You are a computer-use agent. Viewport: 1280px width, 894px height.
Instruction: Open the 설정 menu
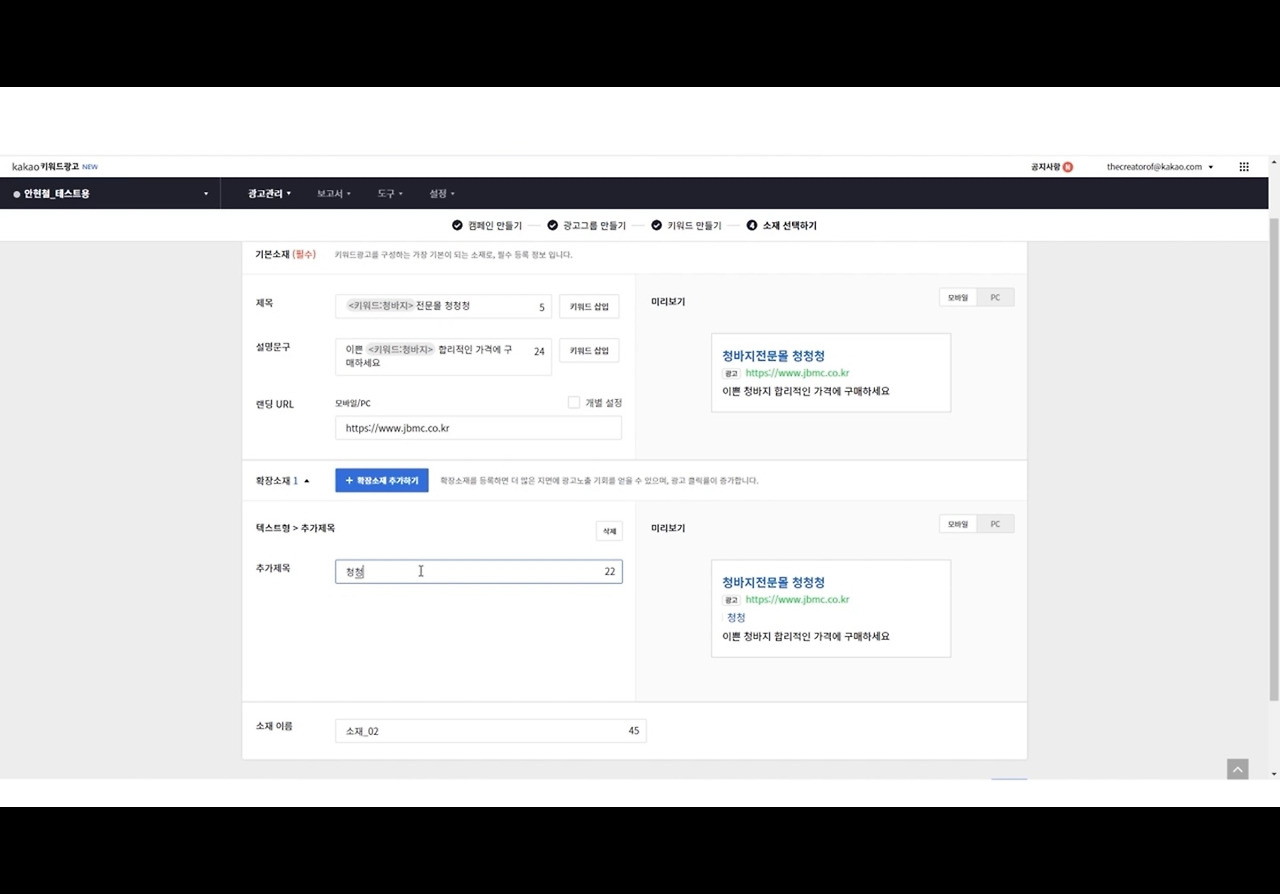tap(442, 194)
